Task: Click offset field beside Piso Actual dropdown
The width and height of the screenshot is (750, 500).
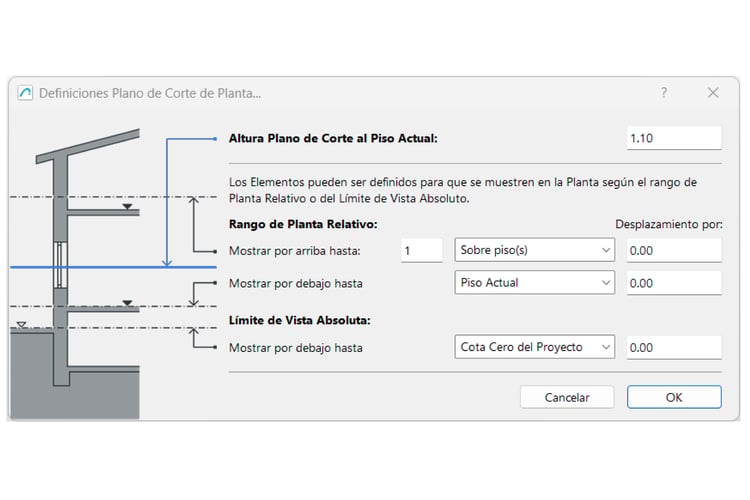Action: (674, 283)
